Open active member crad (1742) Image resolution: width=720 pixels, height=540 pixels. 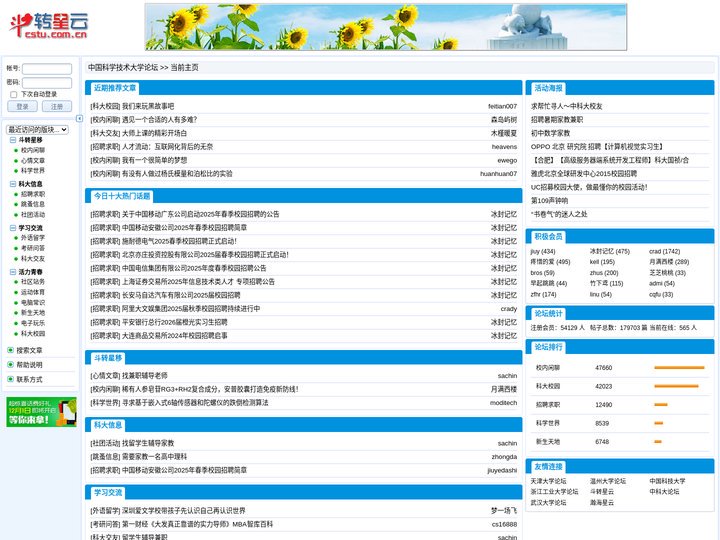pyautogui.click(x=664, y=252)
